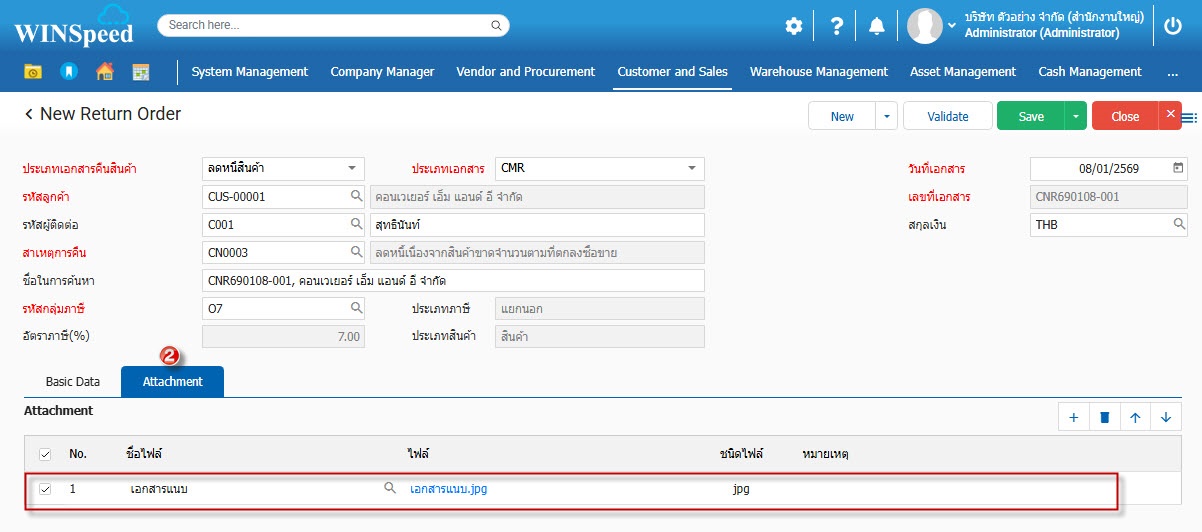This screenshot has height=532, width=1202.
Task: Expand the ลดหนี้สินค้า return type dropdown
Action: 351,168
